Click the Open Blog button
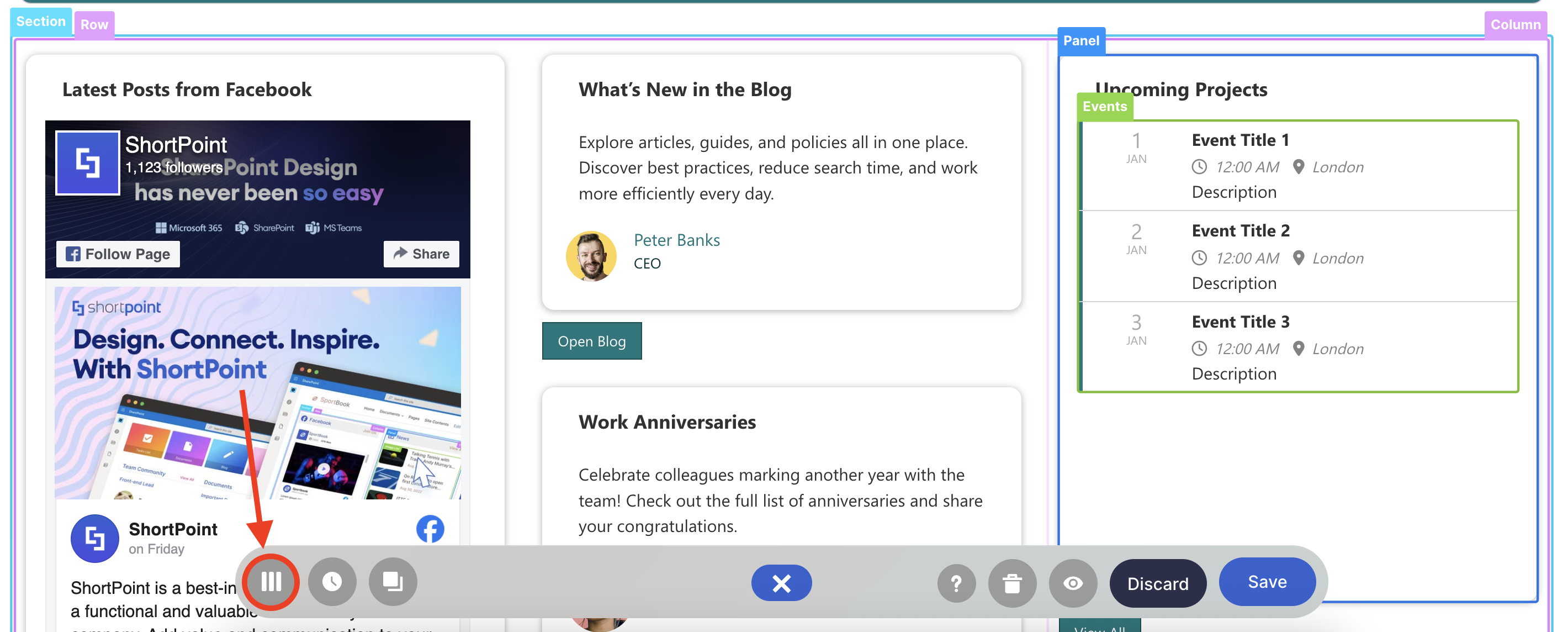The height and width of the screenshot is (632, 1568). coord(591,341)
